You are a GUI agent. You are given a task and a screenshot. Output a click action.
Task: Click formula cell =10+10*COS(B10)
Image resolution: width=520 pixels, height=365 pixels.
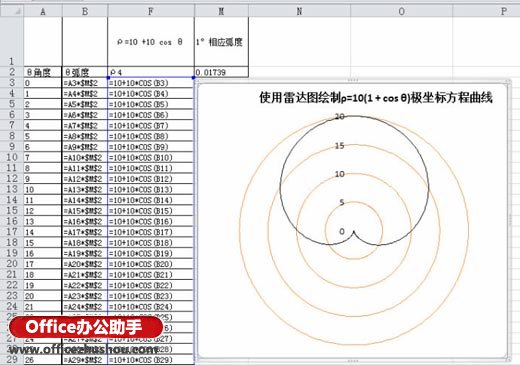pyautogui.click(x=151, y=157)
